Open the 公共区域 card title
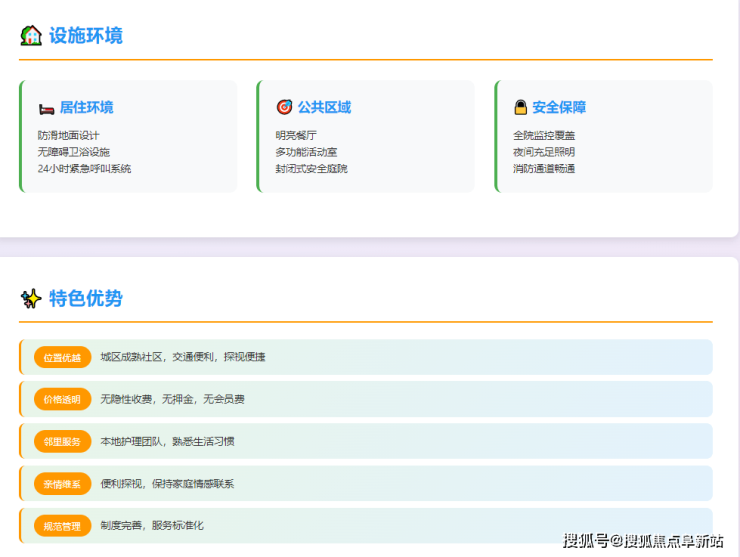The height and width of the screenshot is (557, 740). (x=324, y=108)
